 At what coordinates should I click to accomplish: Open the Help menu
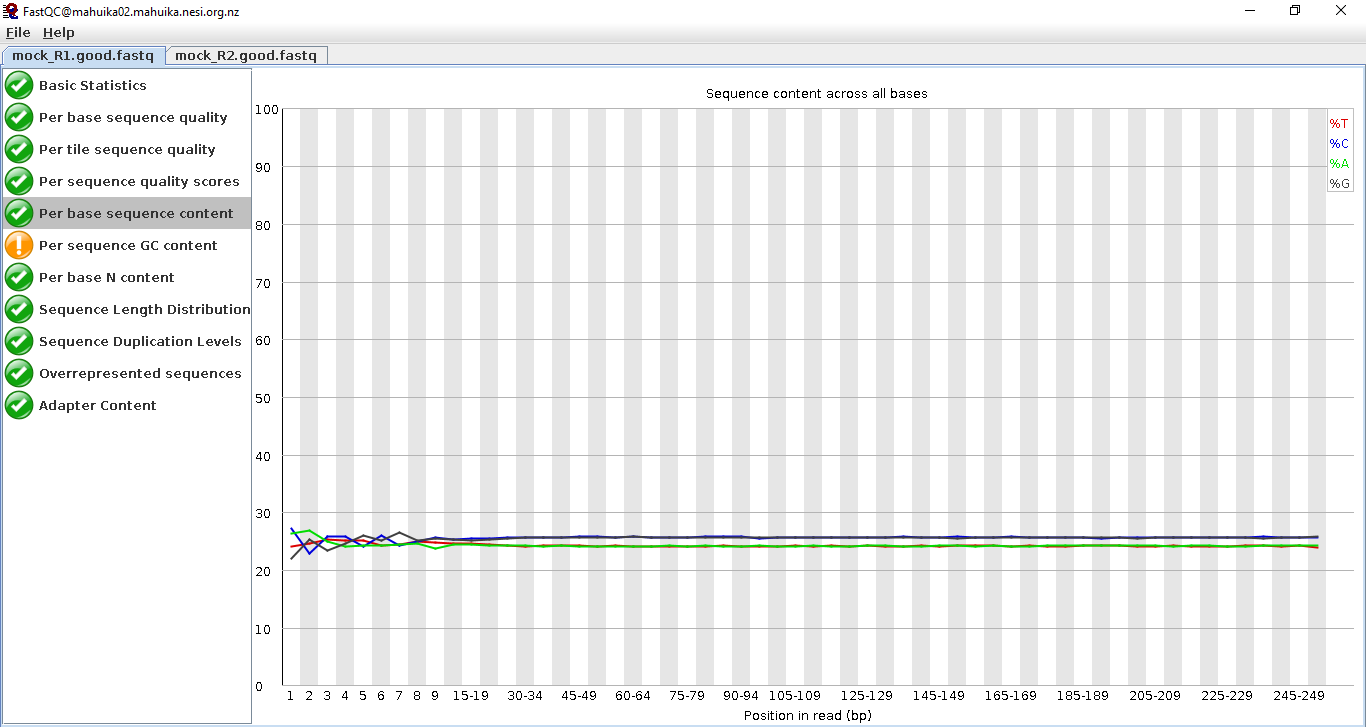point(58,33)
